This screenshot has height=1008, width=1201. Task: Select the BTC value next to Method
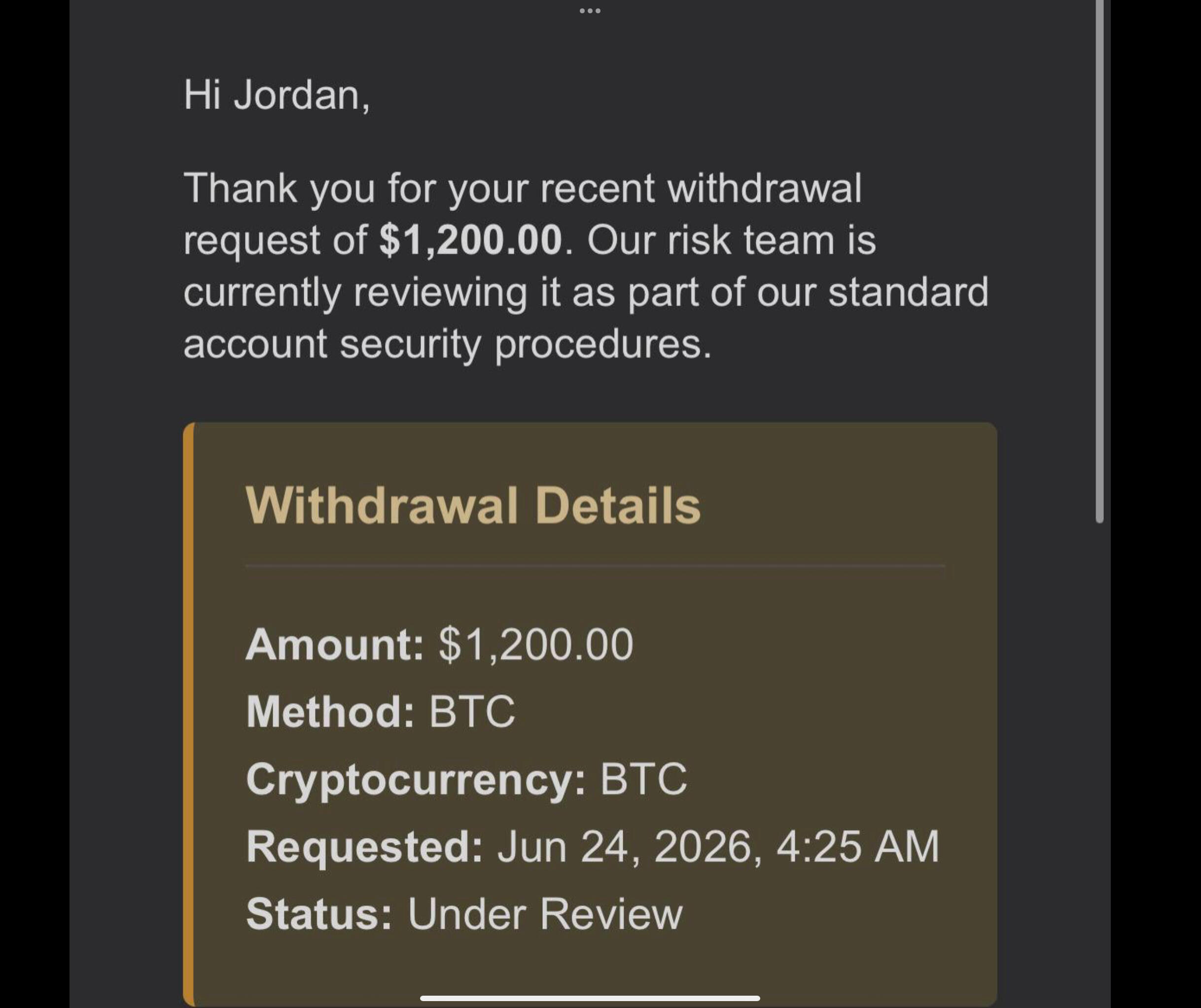(x=472, y=712)
